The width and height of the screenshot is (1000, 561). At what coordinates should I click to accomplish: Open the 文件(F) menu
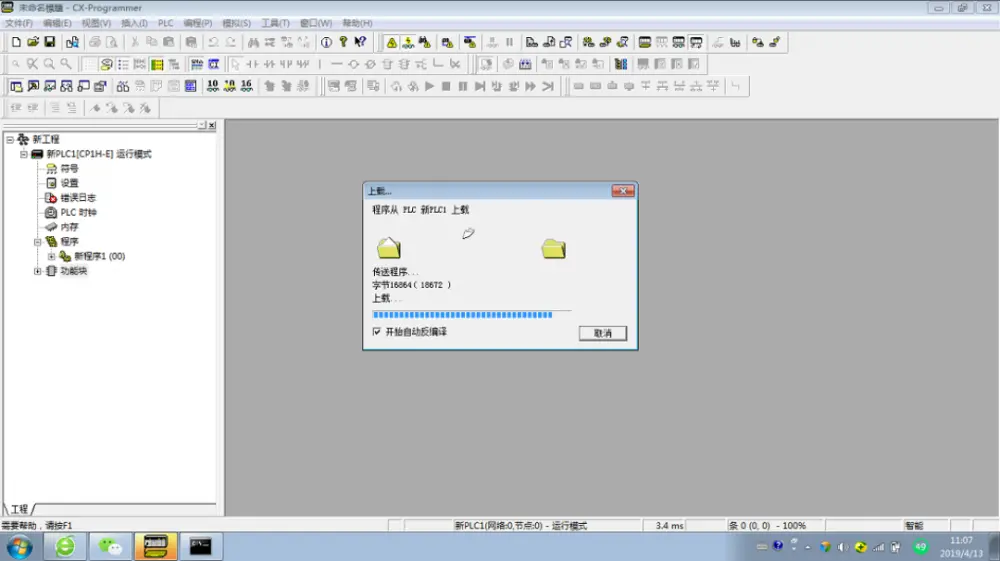click(x=19, y=23)
